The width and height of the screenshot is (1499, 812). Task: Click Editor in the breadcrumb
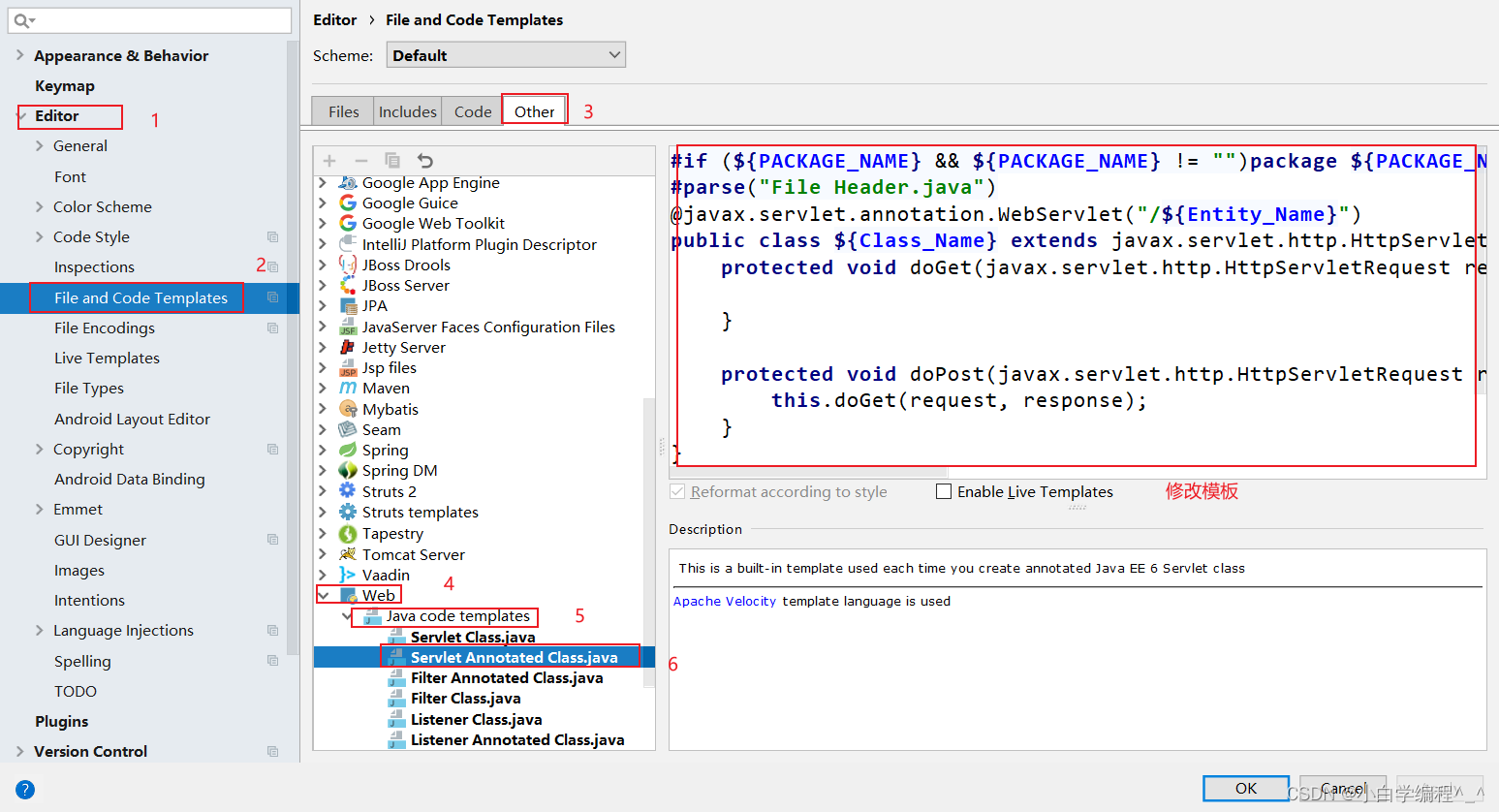pyautogui.click(x=334, y=19)
